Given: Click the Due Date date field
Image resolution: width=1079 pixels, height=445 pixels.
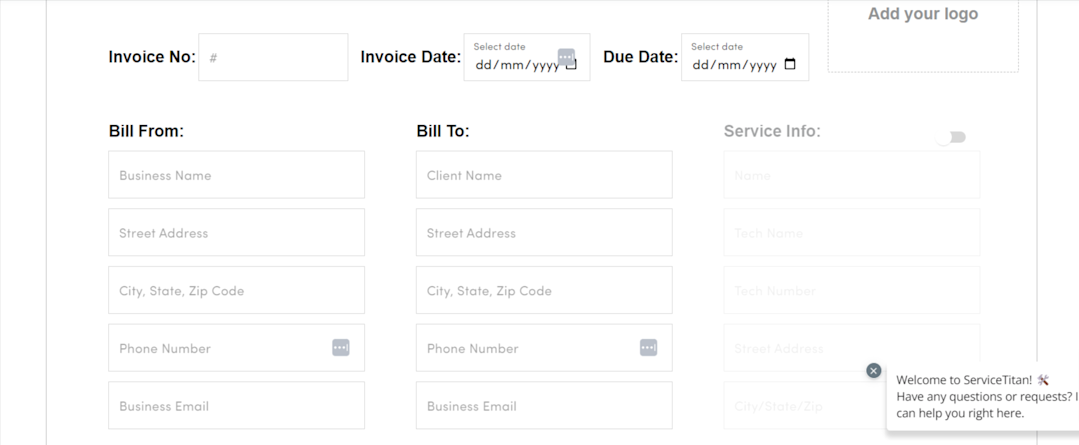Looking at the screenshot, I should pyautogui.click(x=745, y=57).
